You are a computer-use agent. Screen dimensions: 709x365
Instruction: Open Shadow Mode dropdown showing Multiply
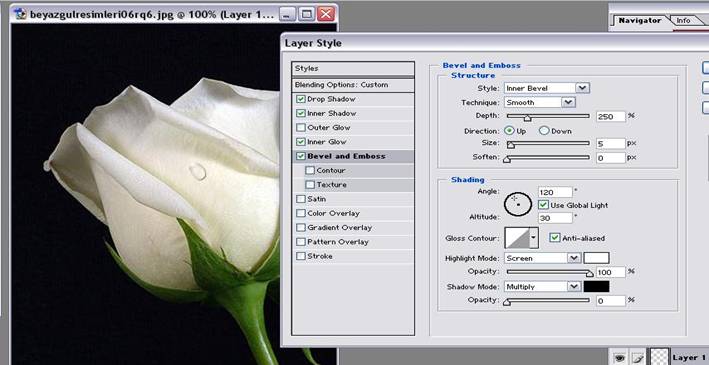coord(542,287)
